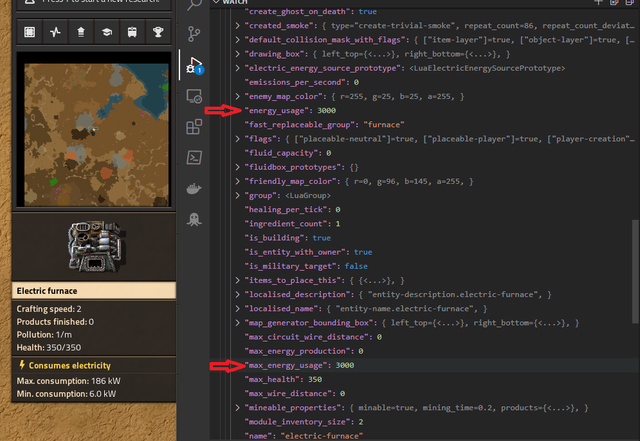Expand the "fluidbox_prototypes" entry

238,167
